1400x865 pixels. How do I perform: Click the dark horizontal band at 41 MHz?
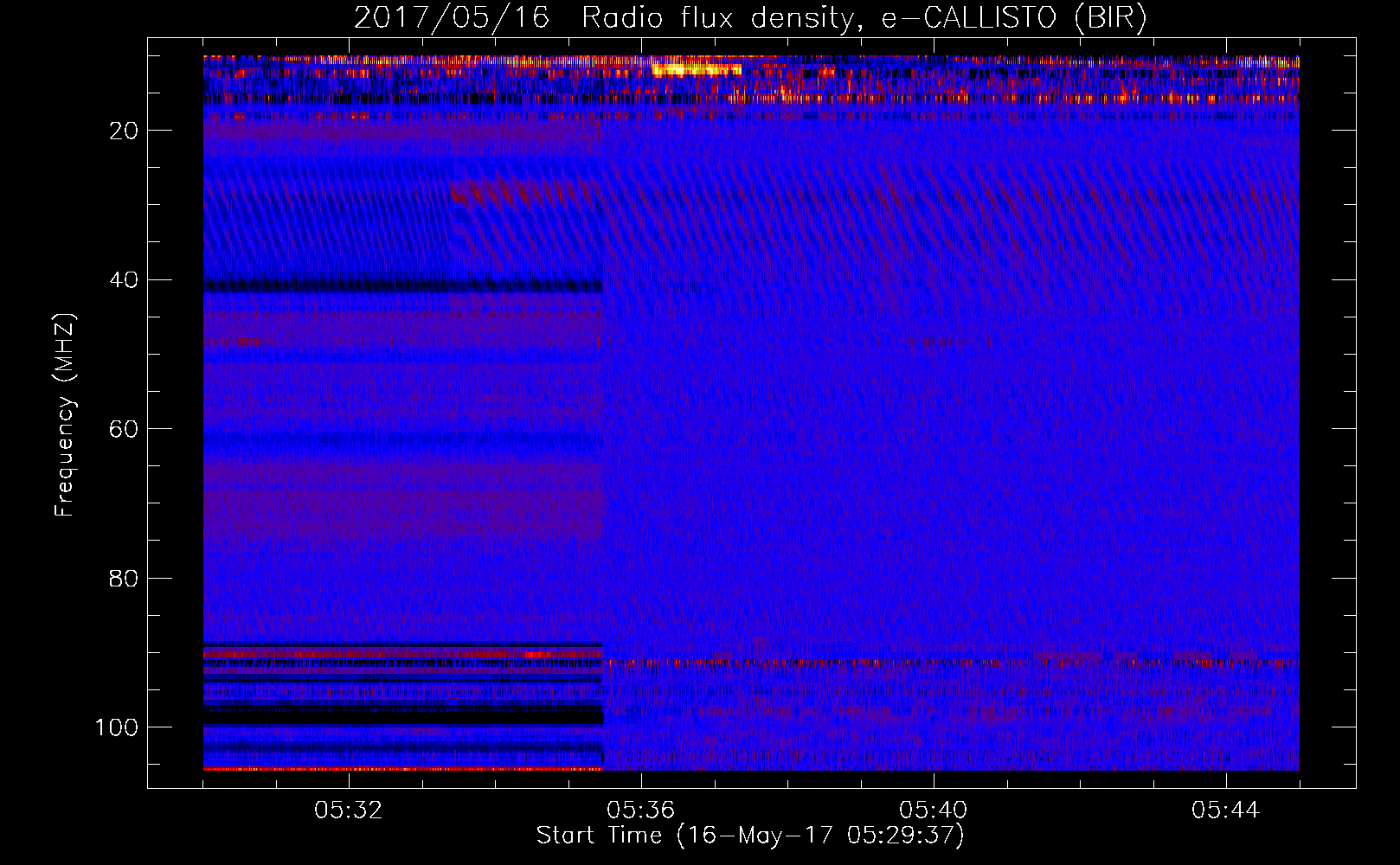(403, 285)
